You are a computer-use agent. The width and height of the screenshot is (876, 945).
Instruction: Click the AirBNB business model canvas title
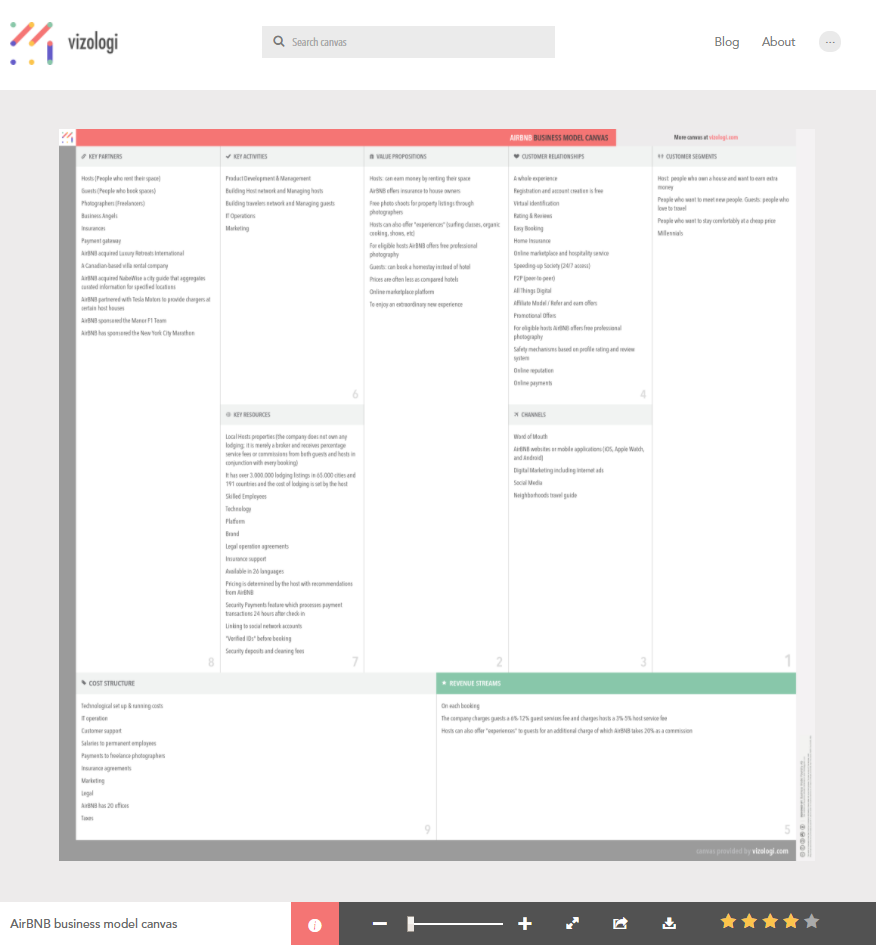click(x=94, y=923)
